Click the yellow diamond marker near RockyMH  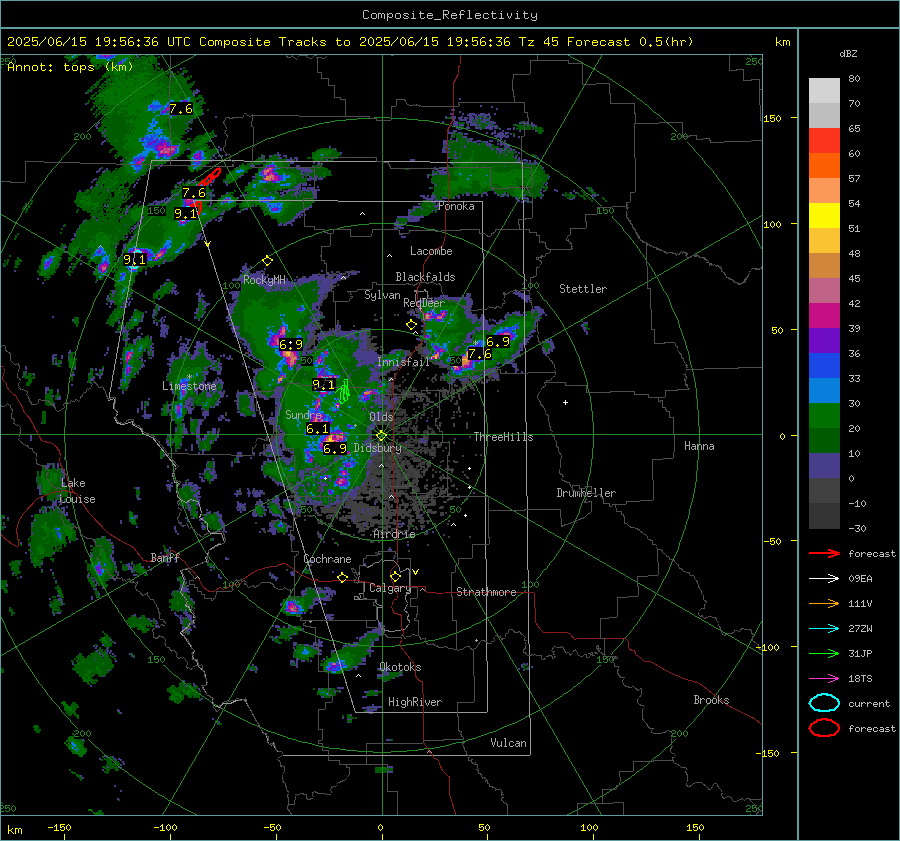(267, 261)
